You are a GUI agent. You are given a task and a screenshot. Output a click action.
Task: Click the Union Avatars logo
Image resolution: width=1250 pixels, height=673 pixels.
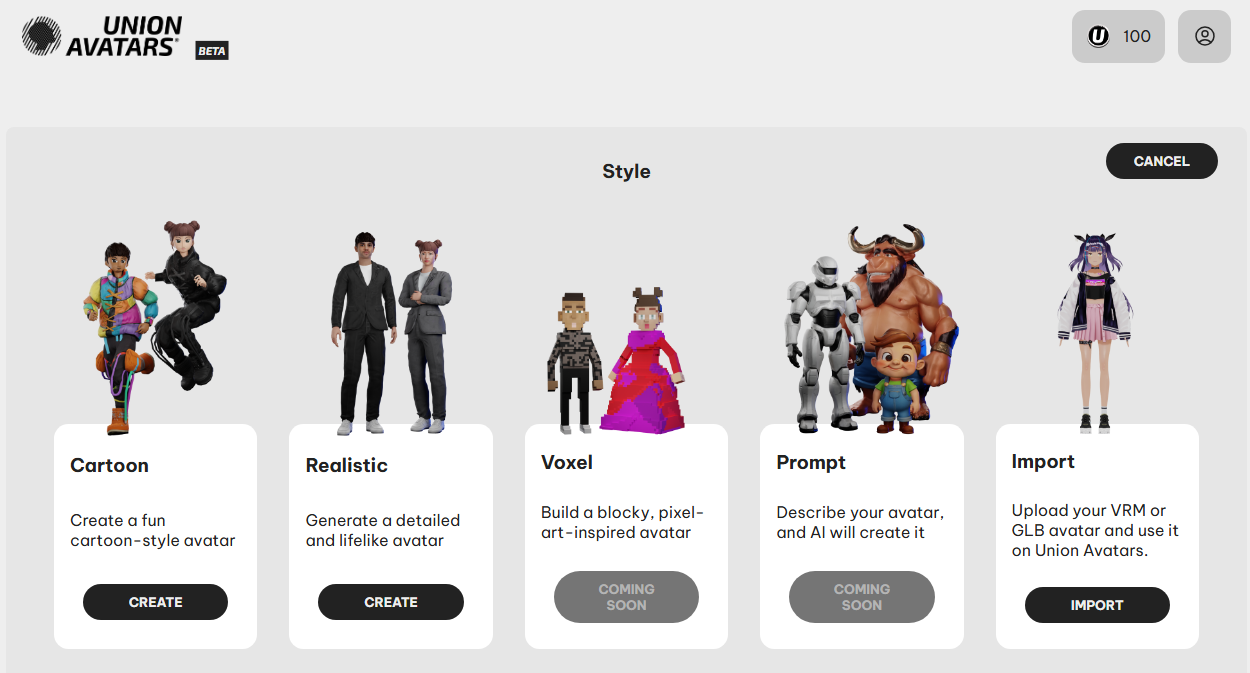(102, 36)
